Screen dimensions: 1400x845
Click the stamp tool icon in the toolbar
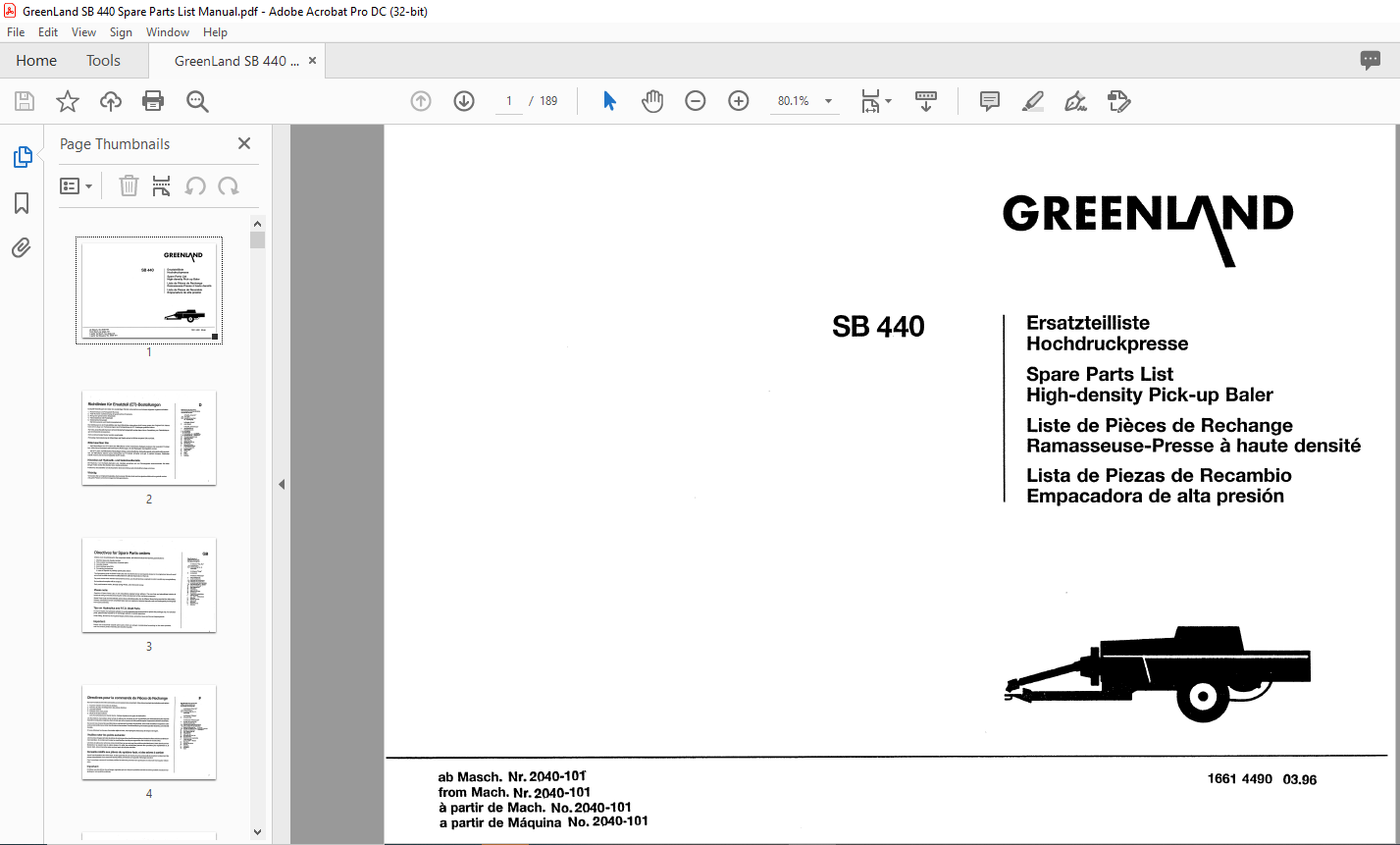[x=1118, y=101]
